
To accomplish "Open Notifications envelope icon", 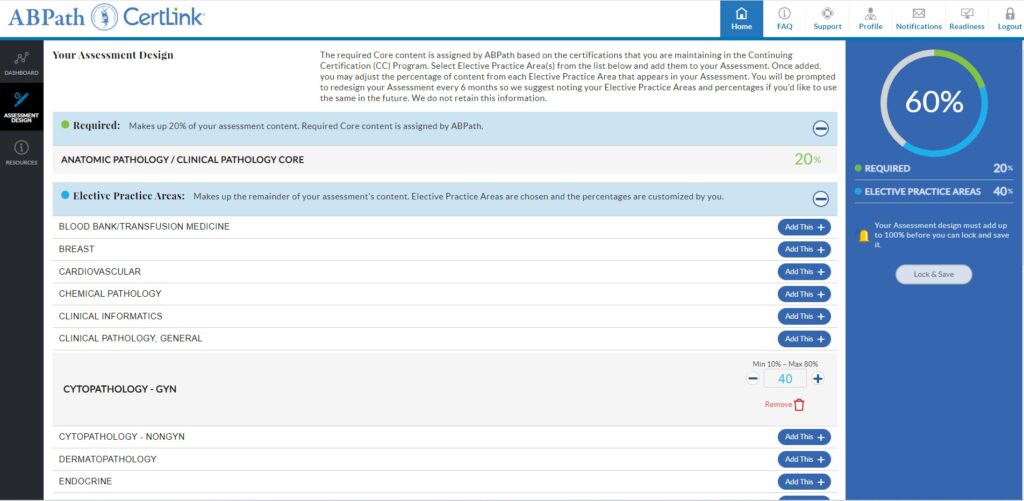I will pyautogui.click(x=918, y=14).
